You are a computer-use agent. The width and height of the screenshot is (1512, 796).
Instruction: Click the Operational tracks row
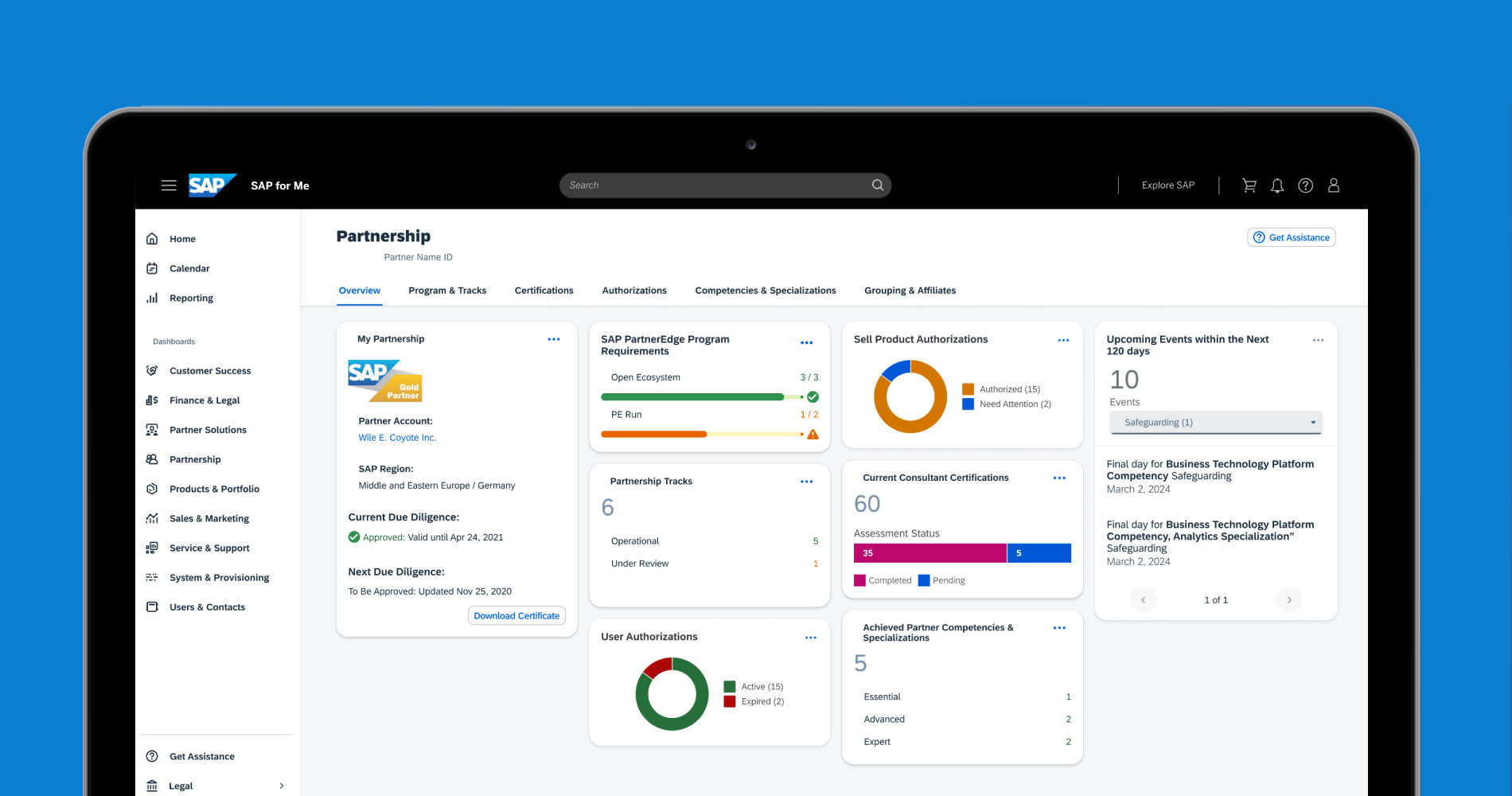pyautogui.click(x=714, y=541)
